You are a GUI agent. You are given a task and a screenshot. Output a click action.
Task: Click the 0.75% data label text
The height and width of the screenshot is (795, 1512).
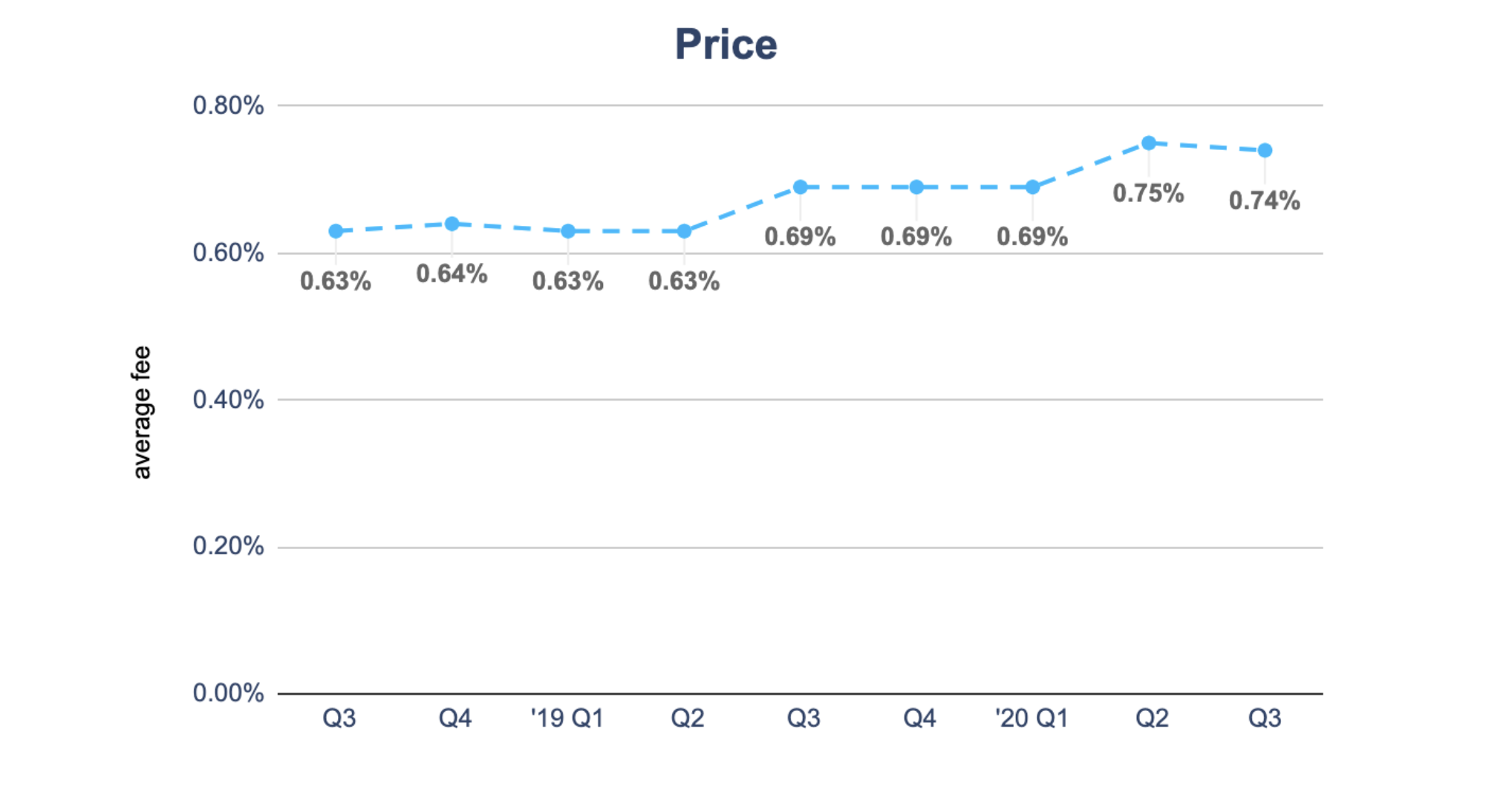(1148, 193)
